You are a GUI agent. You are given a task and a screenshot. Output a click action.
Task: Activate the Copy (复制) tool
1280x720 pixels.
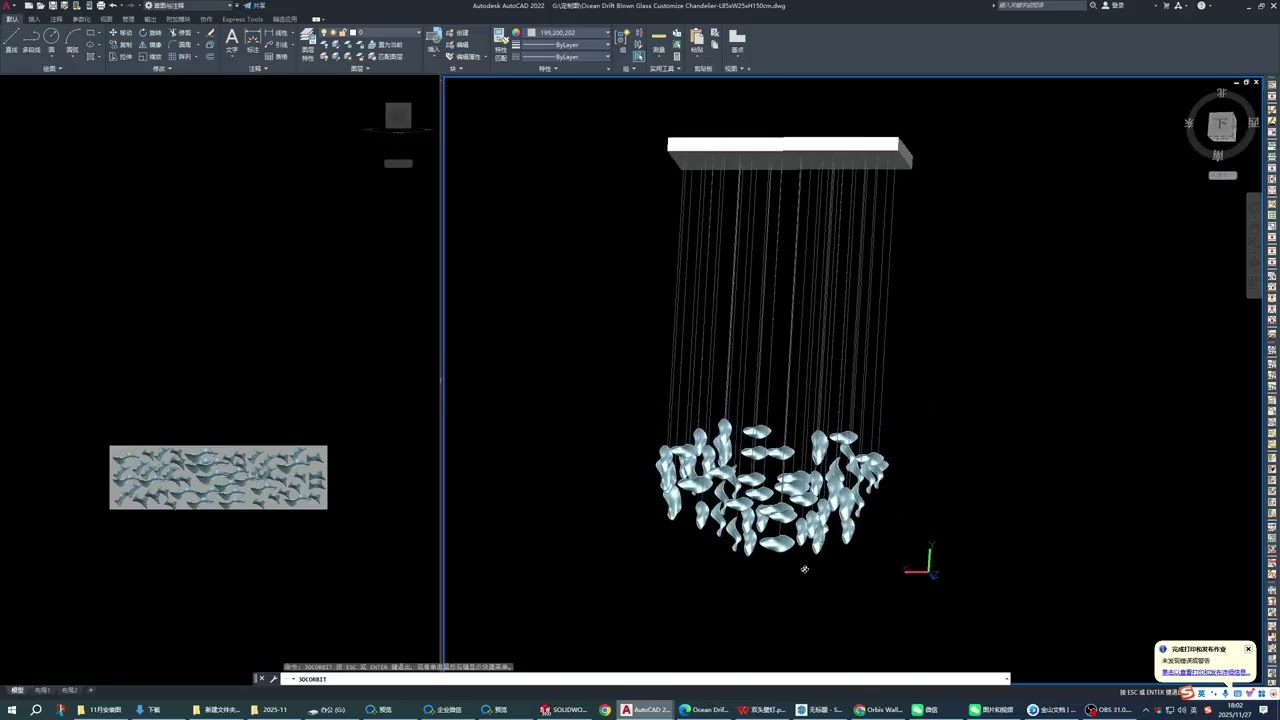click(x=120, y=45)
